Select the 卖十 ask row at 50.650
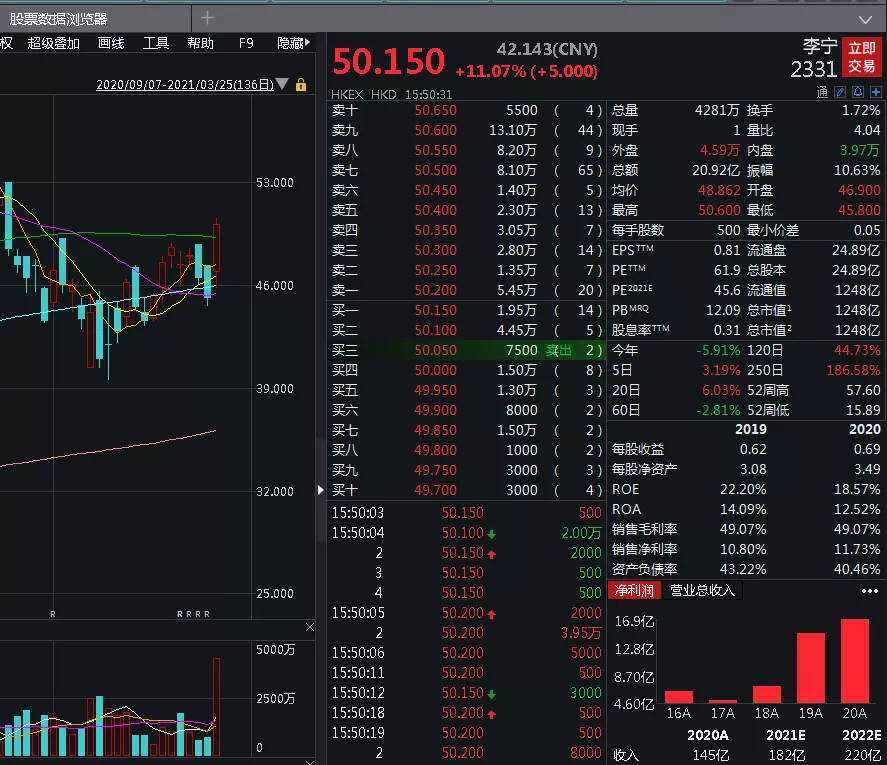This screenshot has width=887, height=765. (466, 110)
